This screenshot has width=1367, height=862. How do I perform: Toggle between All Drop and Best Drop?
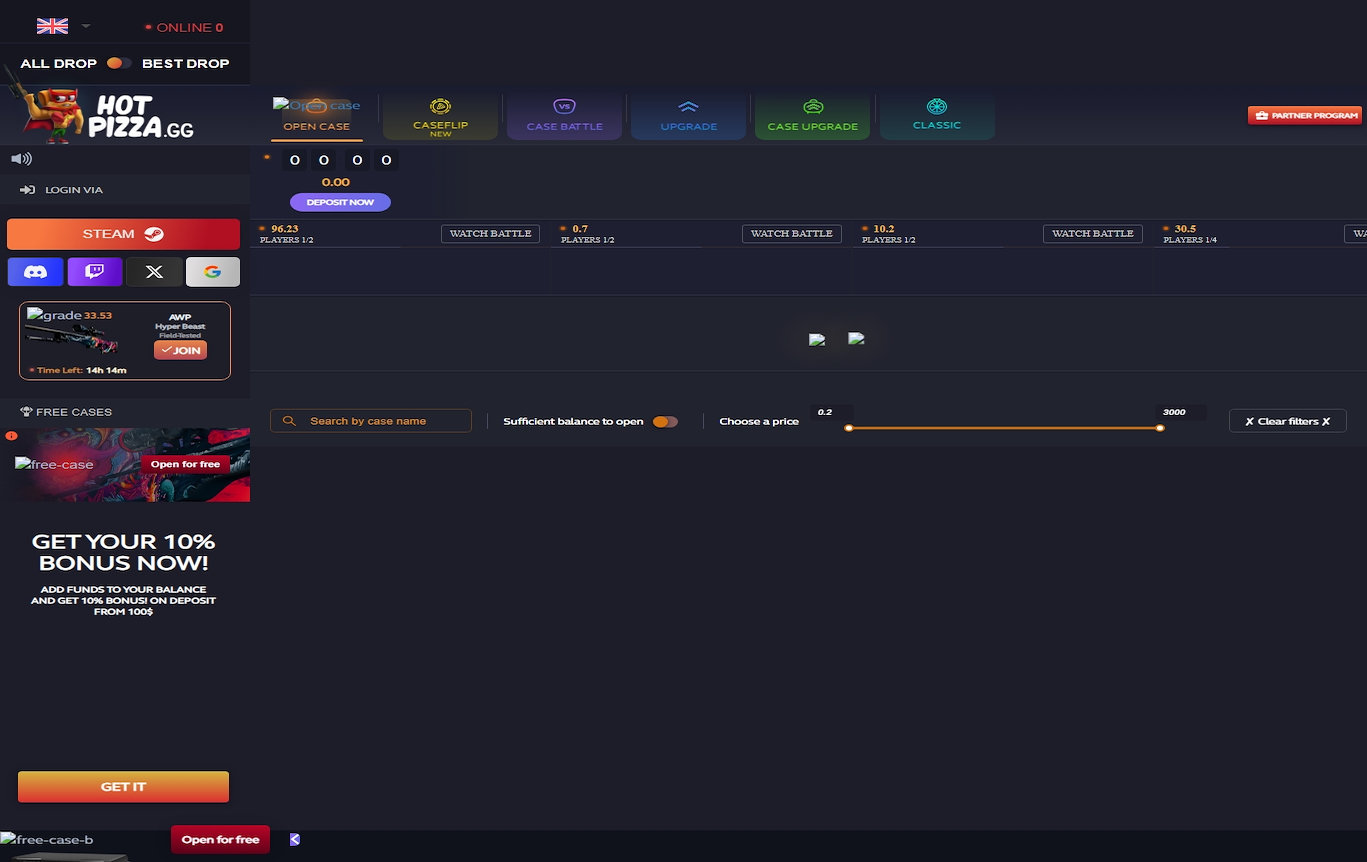[x=119, y=63]
